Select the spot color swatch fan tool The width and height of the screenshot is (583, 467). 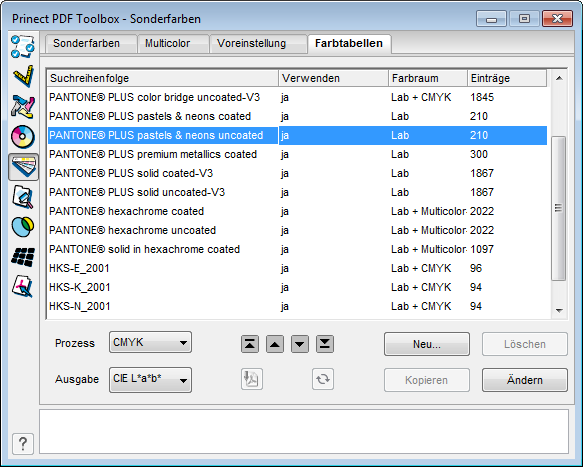tap(24, 167)
